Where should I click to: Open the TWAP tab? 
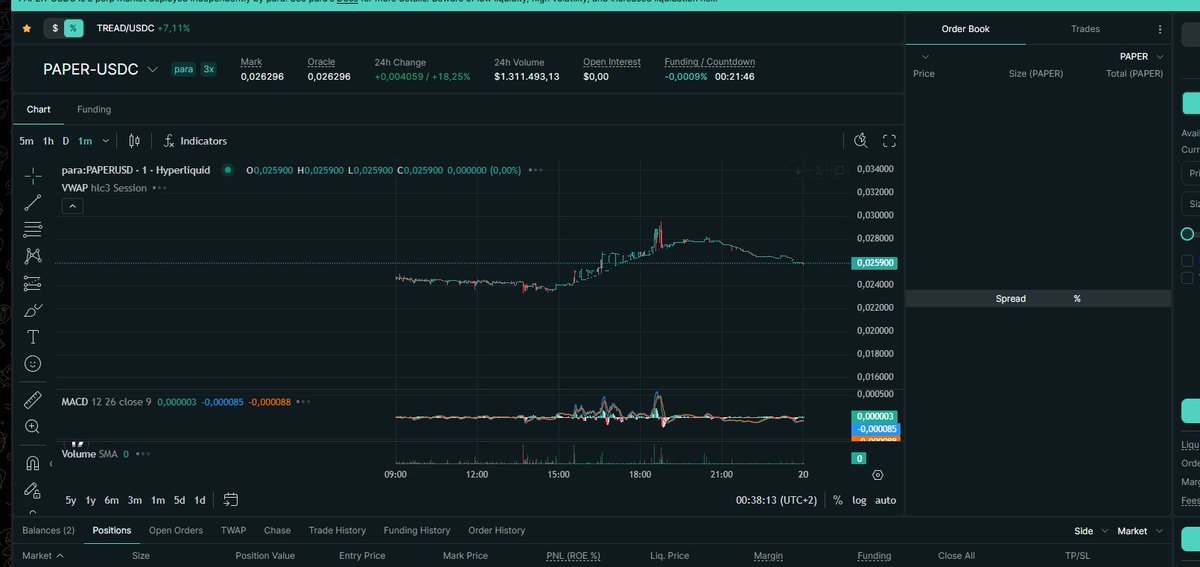[233, 530]
